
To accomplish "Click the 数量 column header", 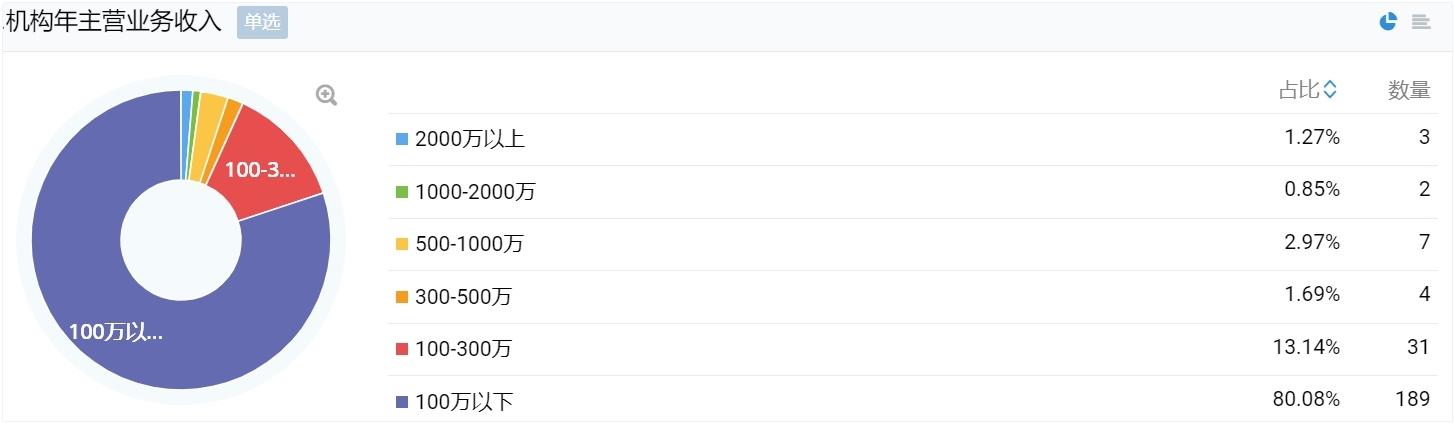I will pos(1409,90).
